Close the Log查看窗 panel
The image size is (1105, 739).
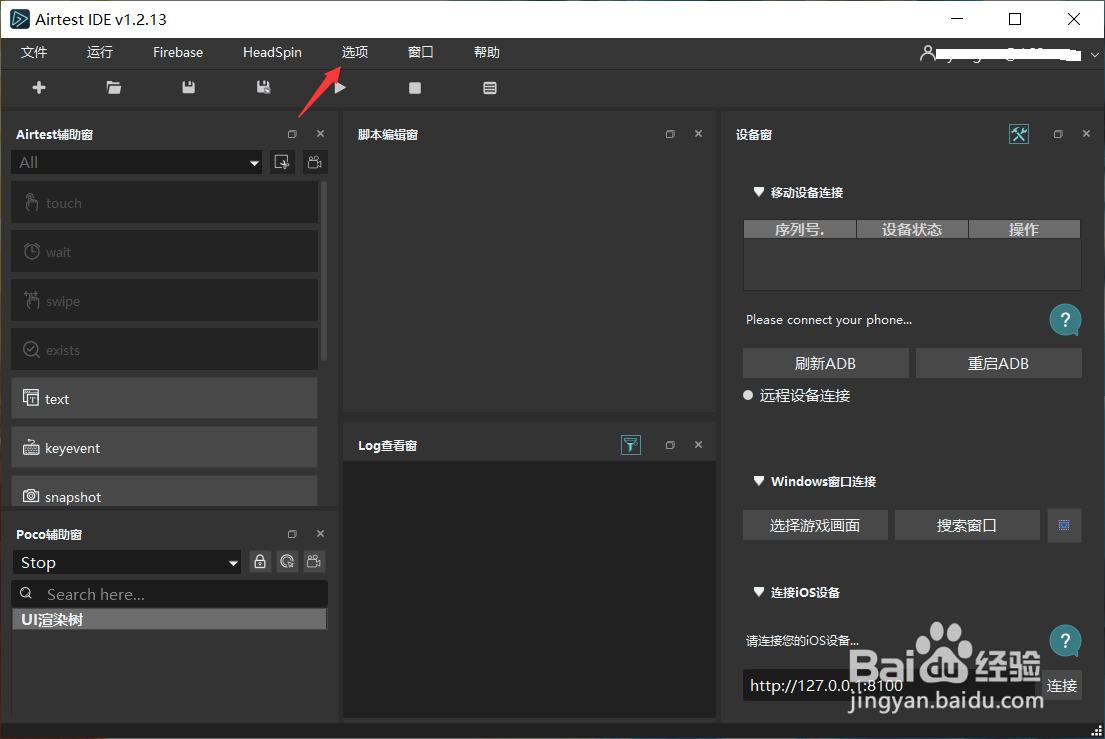tap(698, 445)
